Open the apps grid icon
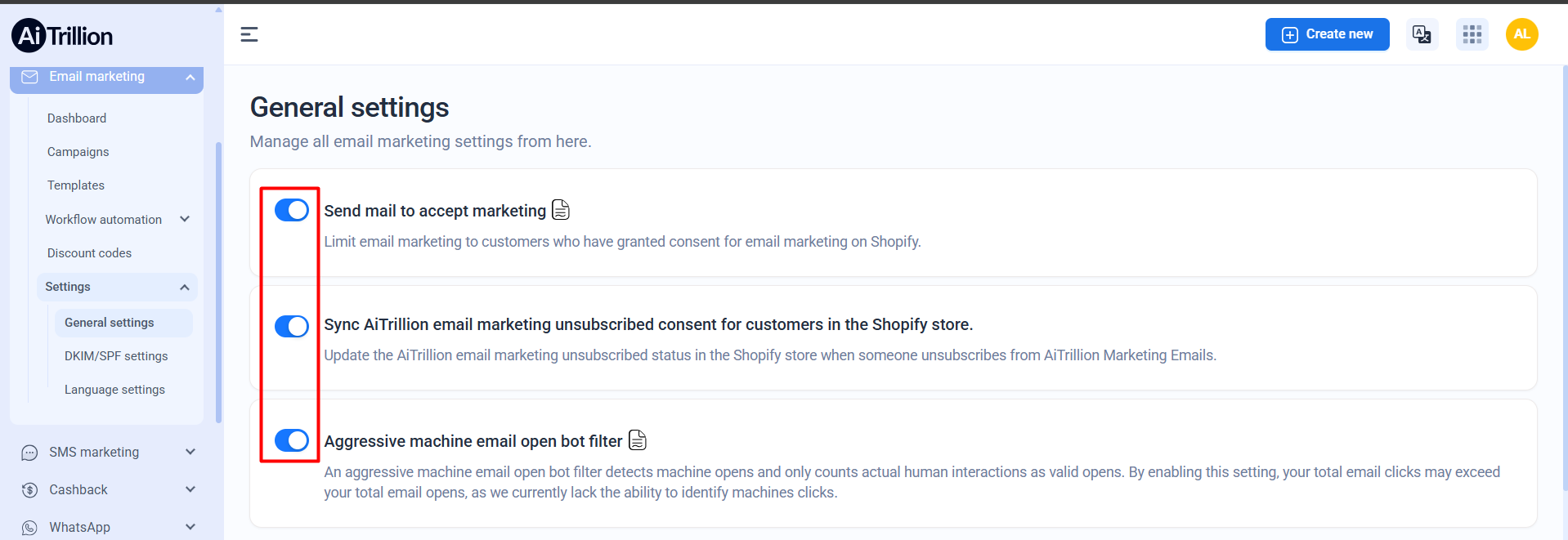This screenshot has width=1568, height=540. 1472,34
